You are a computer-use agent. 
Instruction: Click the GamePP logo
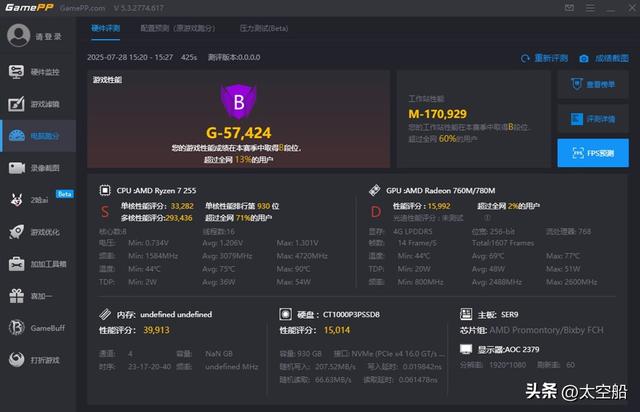tap(29, 8)
